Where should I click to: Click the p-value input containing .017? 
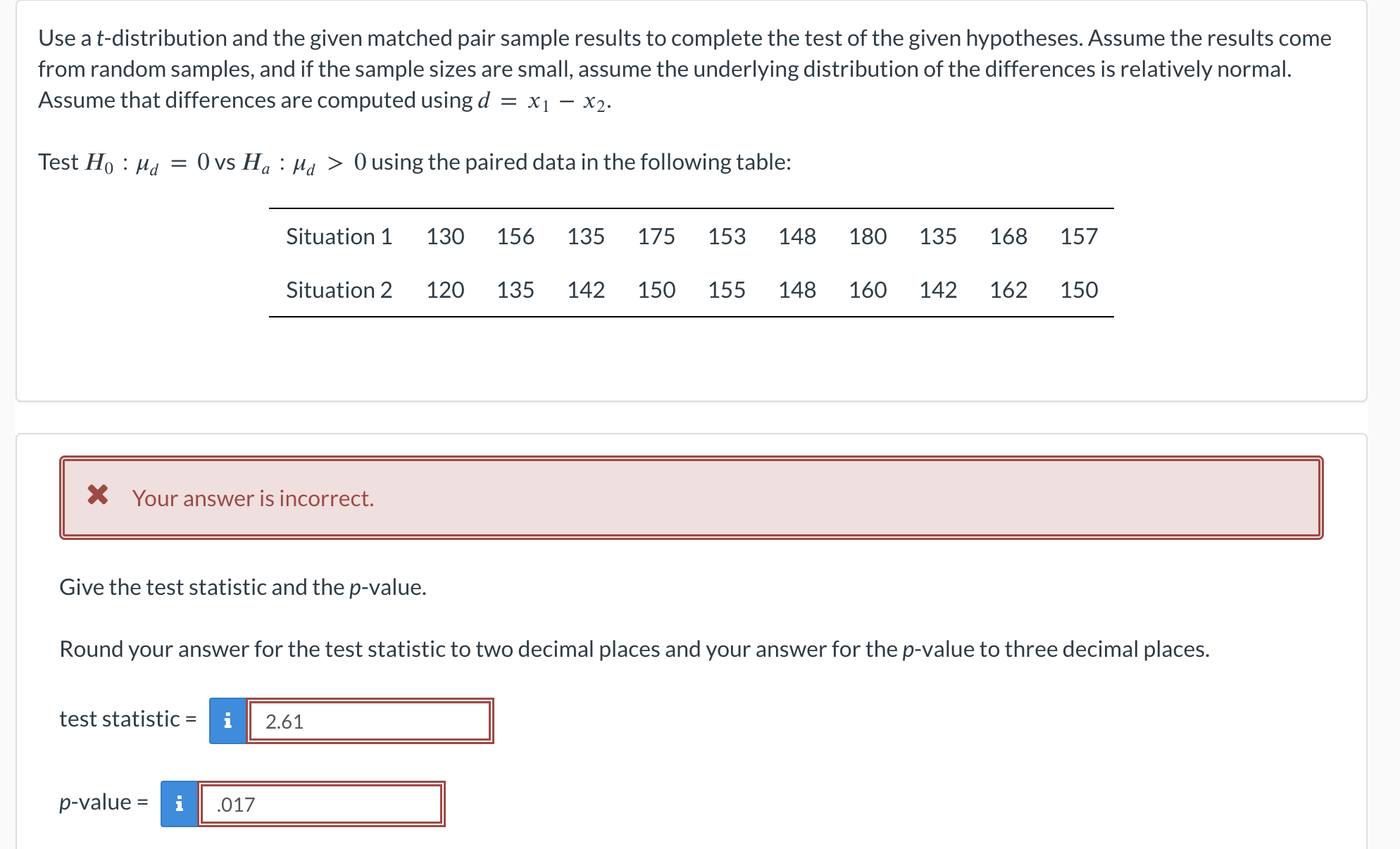click(320, 803)
